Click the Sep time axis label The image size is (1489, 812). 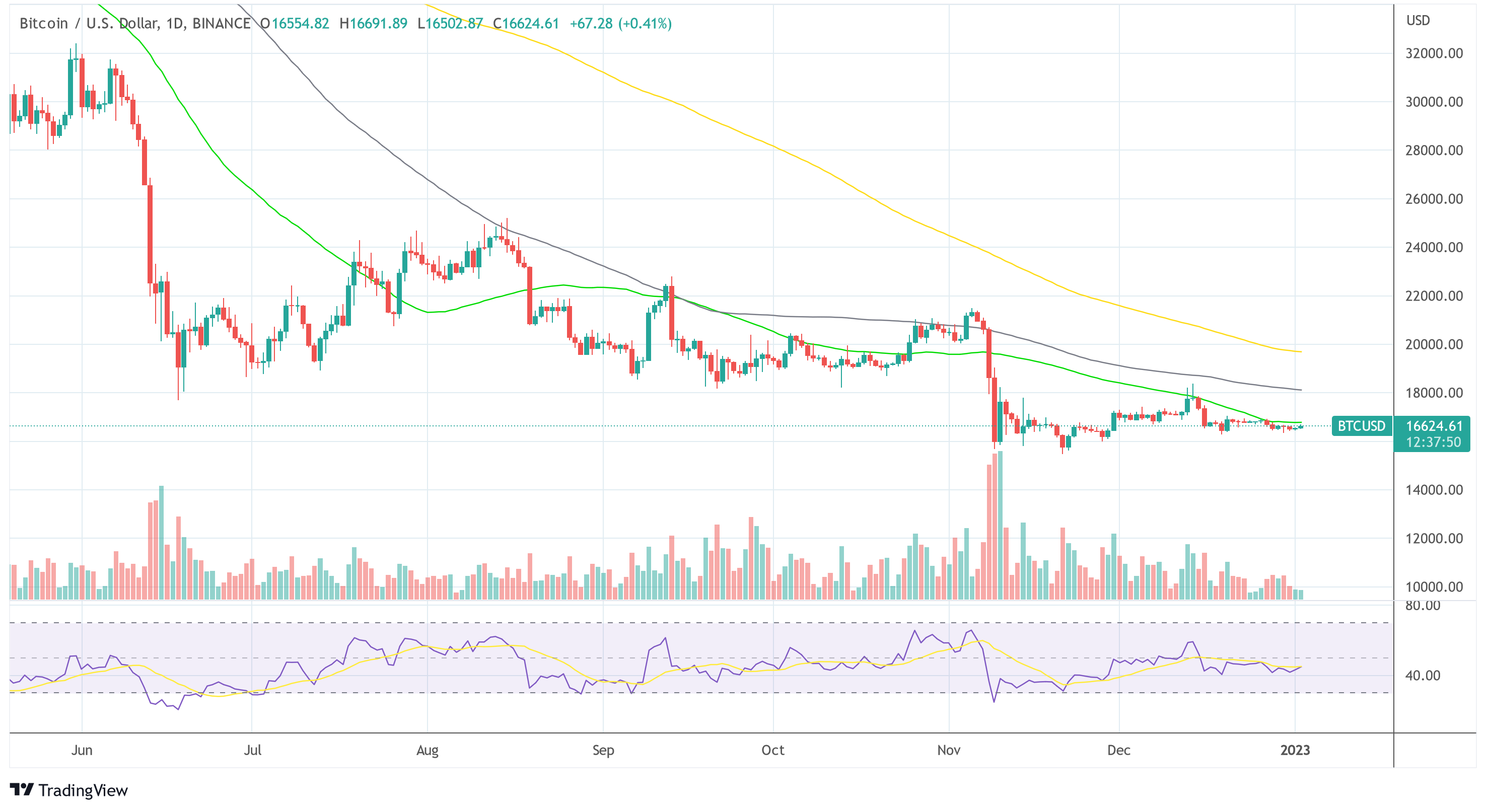pyautogui.click(x=603, y=750)
